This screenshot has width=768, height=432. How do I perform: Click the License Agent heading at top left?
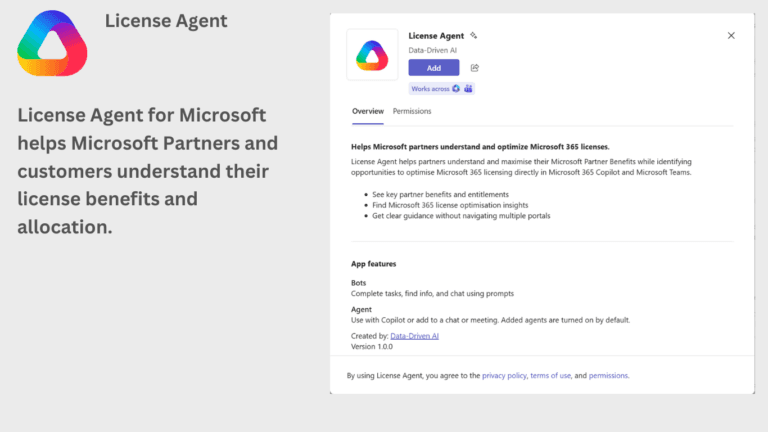166,20
